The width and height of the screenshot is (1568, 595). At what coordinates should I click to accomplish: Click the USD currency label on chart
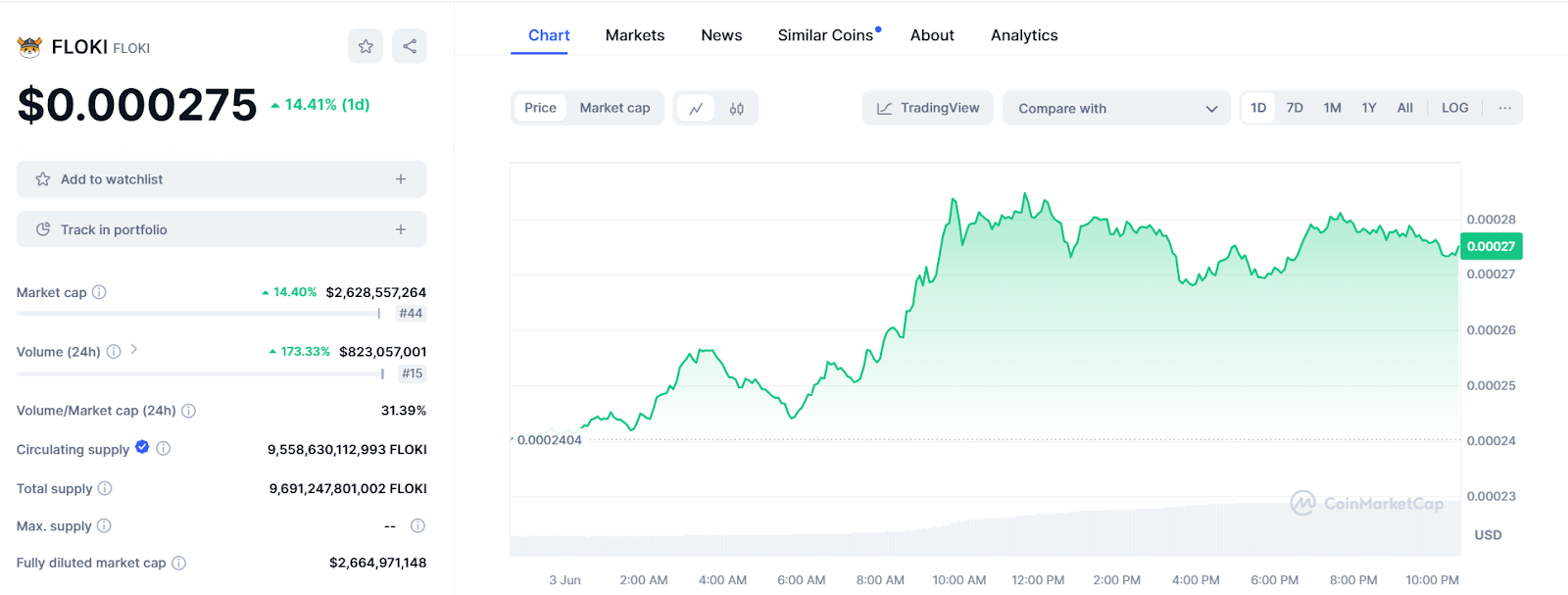tap(1488, 535)
